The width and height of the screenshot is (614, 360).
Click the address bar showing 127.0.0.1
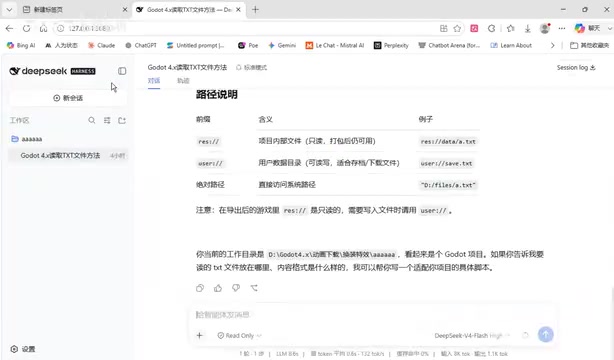click(x=251, y=28)
